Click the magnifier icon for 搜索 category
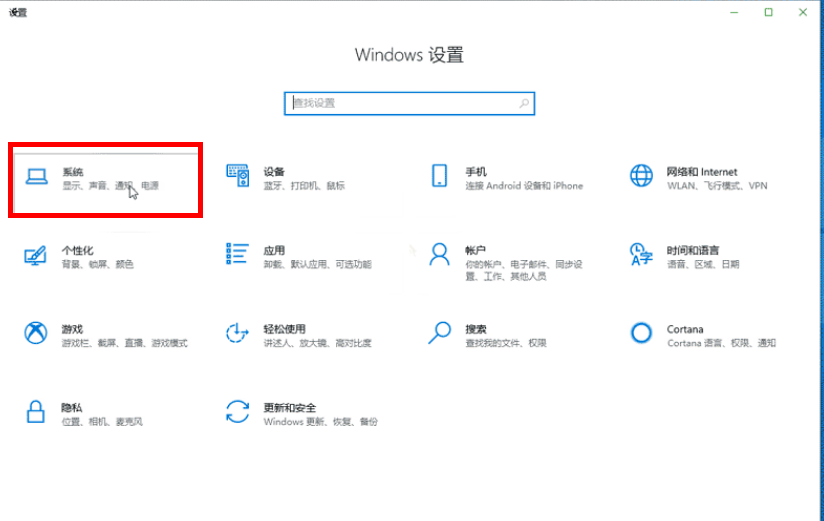Viewport: 824px width, 521px height. coord(439,332)
